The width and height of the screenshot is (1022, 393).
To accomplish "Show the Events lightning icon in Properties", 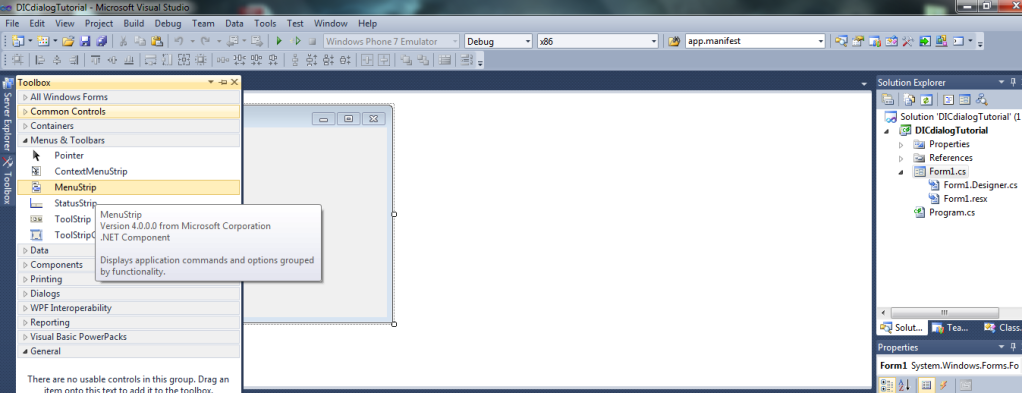I will click(x=943, y=386).
